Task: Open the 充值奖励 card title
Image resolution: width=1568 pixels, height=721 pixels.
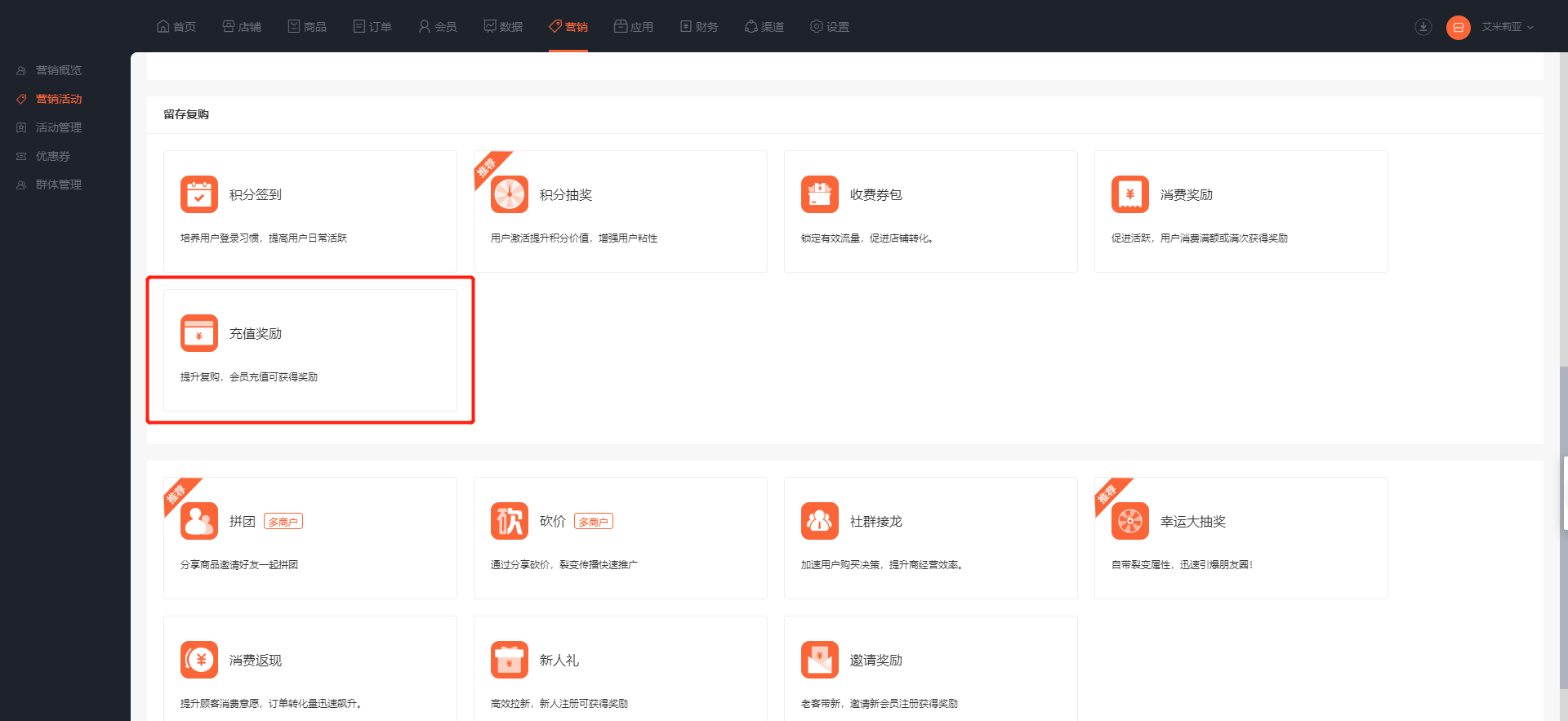Action: [x=256, y=333]
